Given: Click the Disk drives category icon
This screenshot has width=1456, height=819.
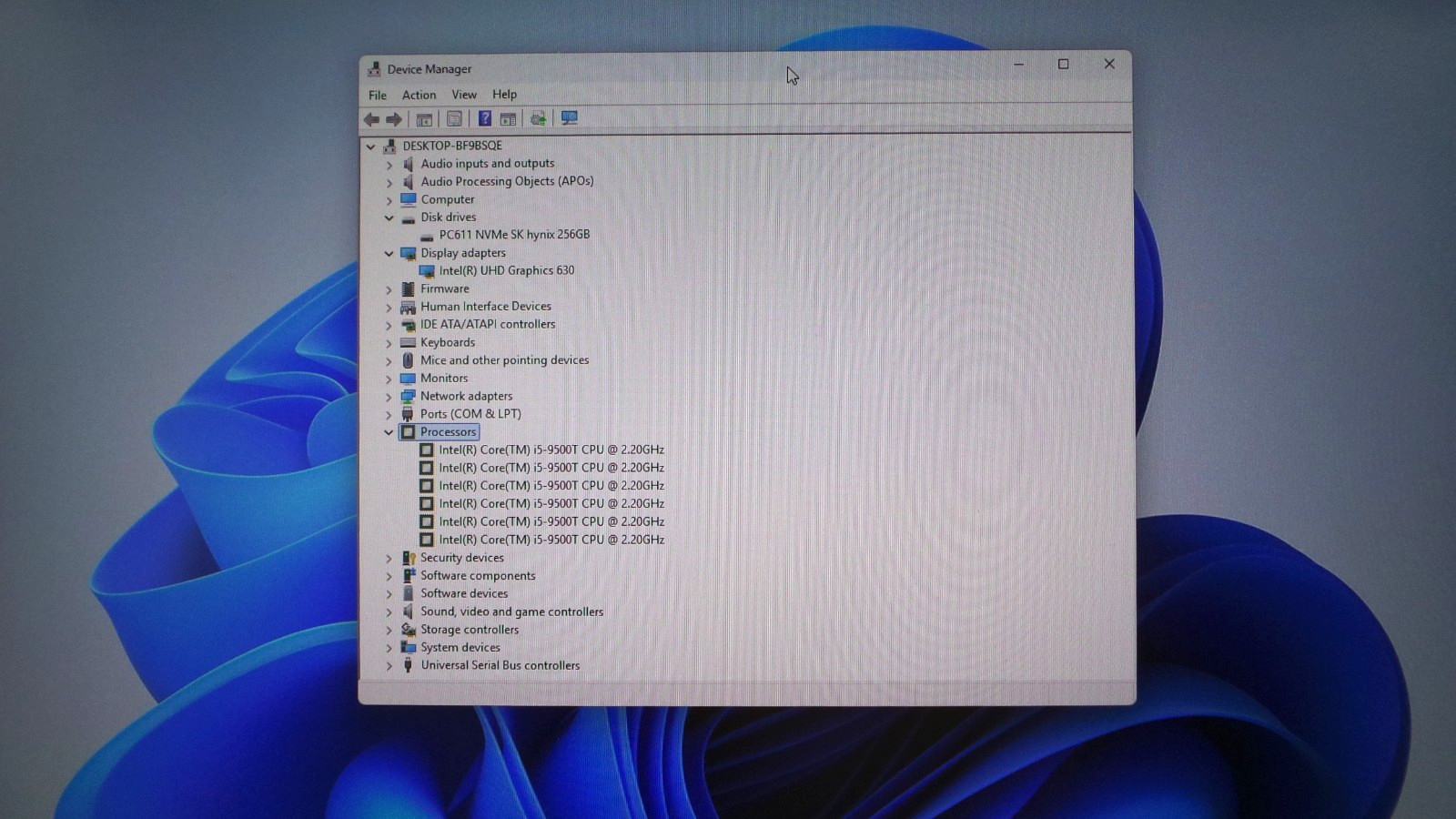Looking at the screenshot, I should 408,218.
